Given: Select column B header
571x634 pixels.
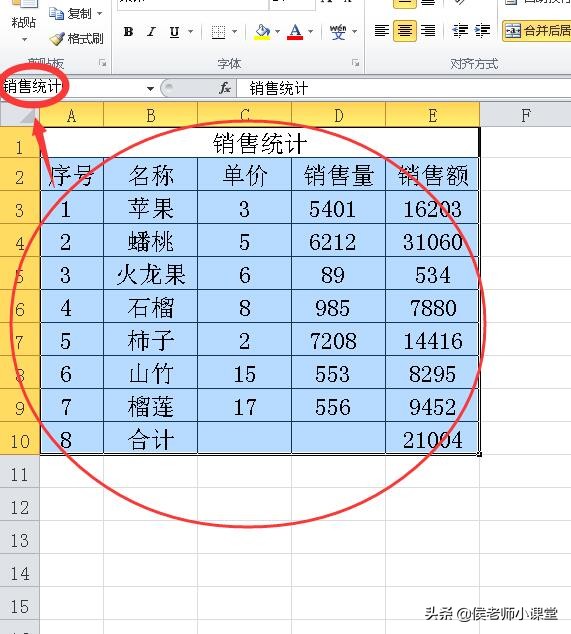Looking at the screenshot, I should click(x=151, y=116).
